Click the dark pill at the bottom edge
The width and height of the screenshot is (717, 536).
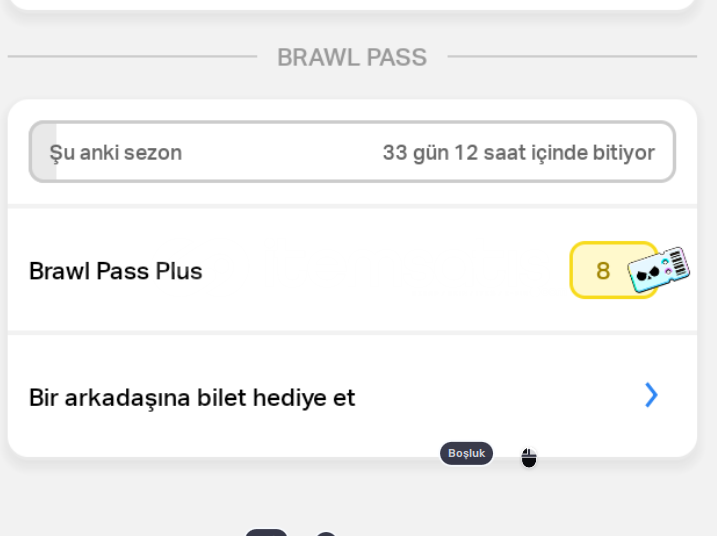click(266, 533)
